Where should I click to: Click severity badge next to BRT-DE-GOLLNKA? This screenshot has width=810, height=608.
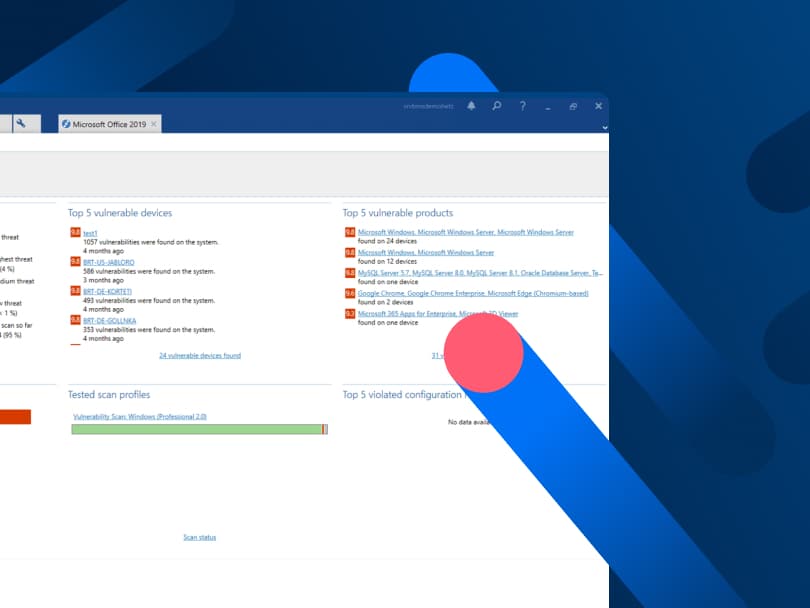[75, 320]
